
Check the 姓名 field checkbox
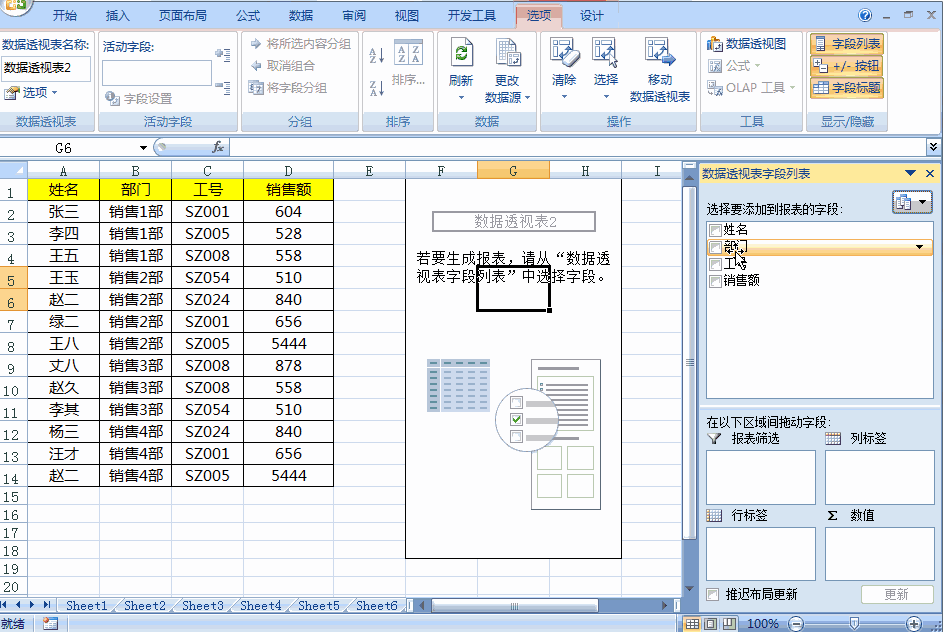(x=715, y=230)
